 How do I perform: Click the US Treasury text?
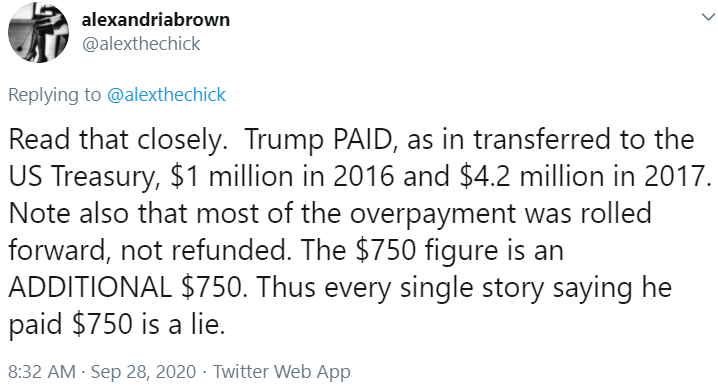coord(83,177)
